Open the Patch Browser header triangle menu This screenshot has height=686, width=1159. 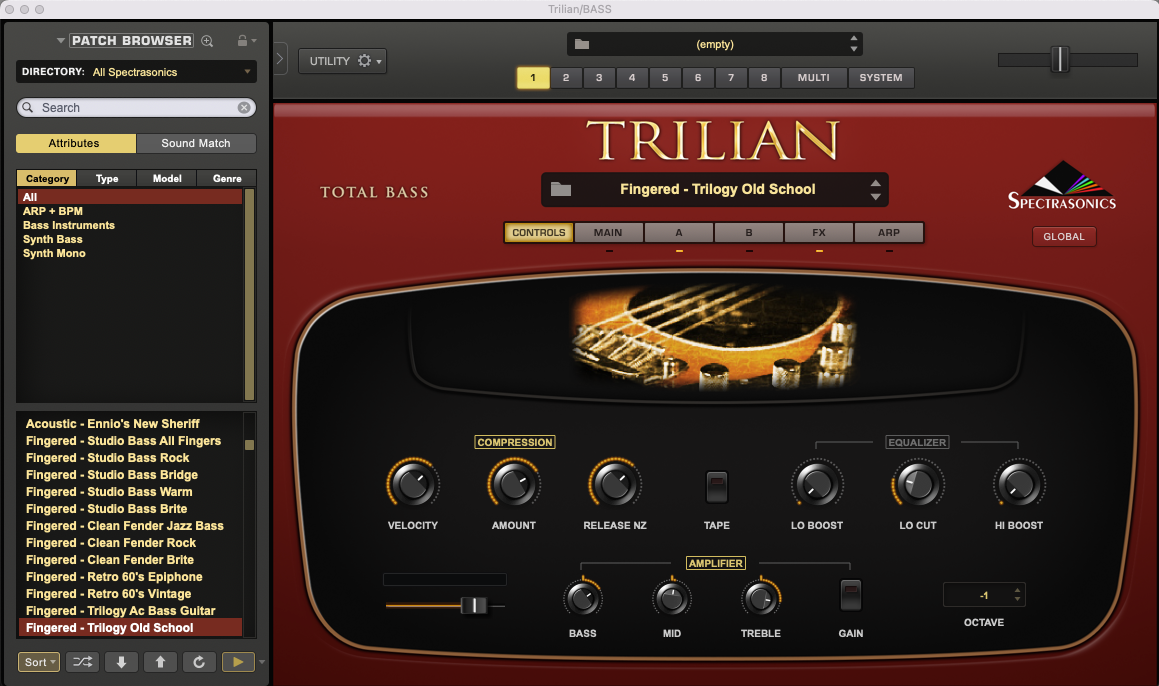[x=61, y=41]
